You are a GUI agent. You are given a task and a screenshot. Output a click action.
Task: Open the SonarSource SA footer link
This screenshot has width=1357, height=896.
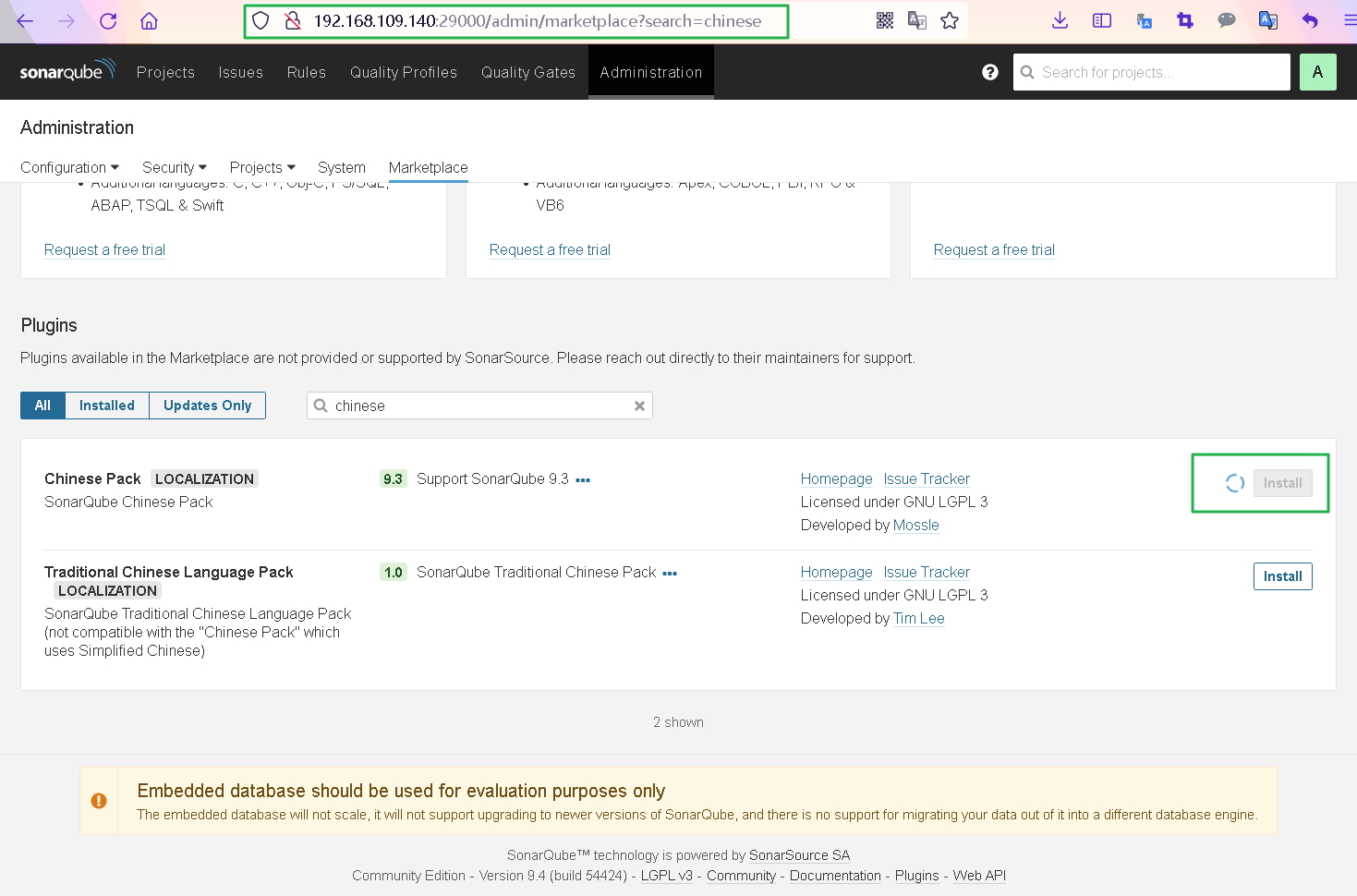[x=800, y=855]
